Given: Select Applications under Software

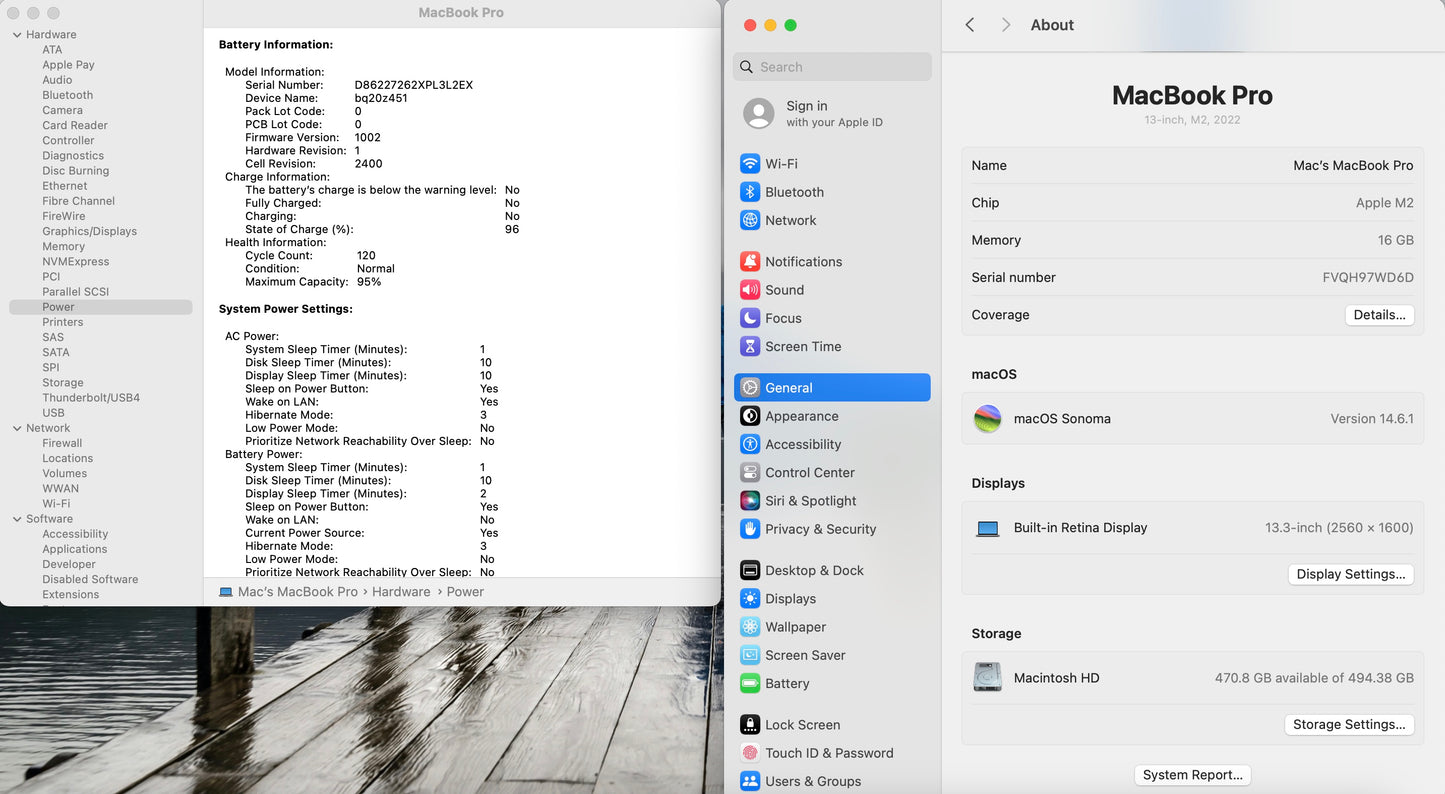Looking at the screenshot, I should pos(74,549).
